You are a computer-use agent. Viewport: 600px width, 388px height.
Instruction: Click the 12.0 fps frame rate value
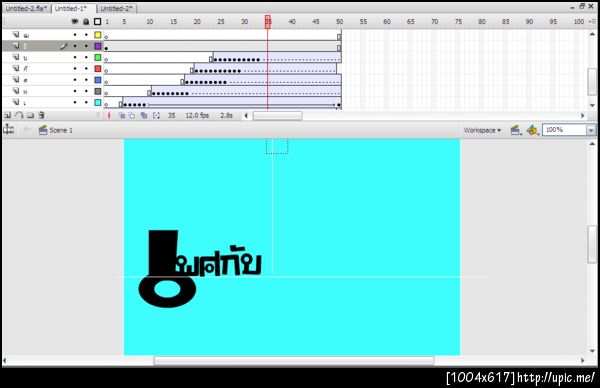(197, 115)
